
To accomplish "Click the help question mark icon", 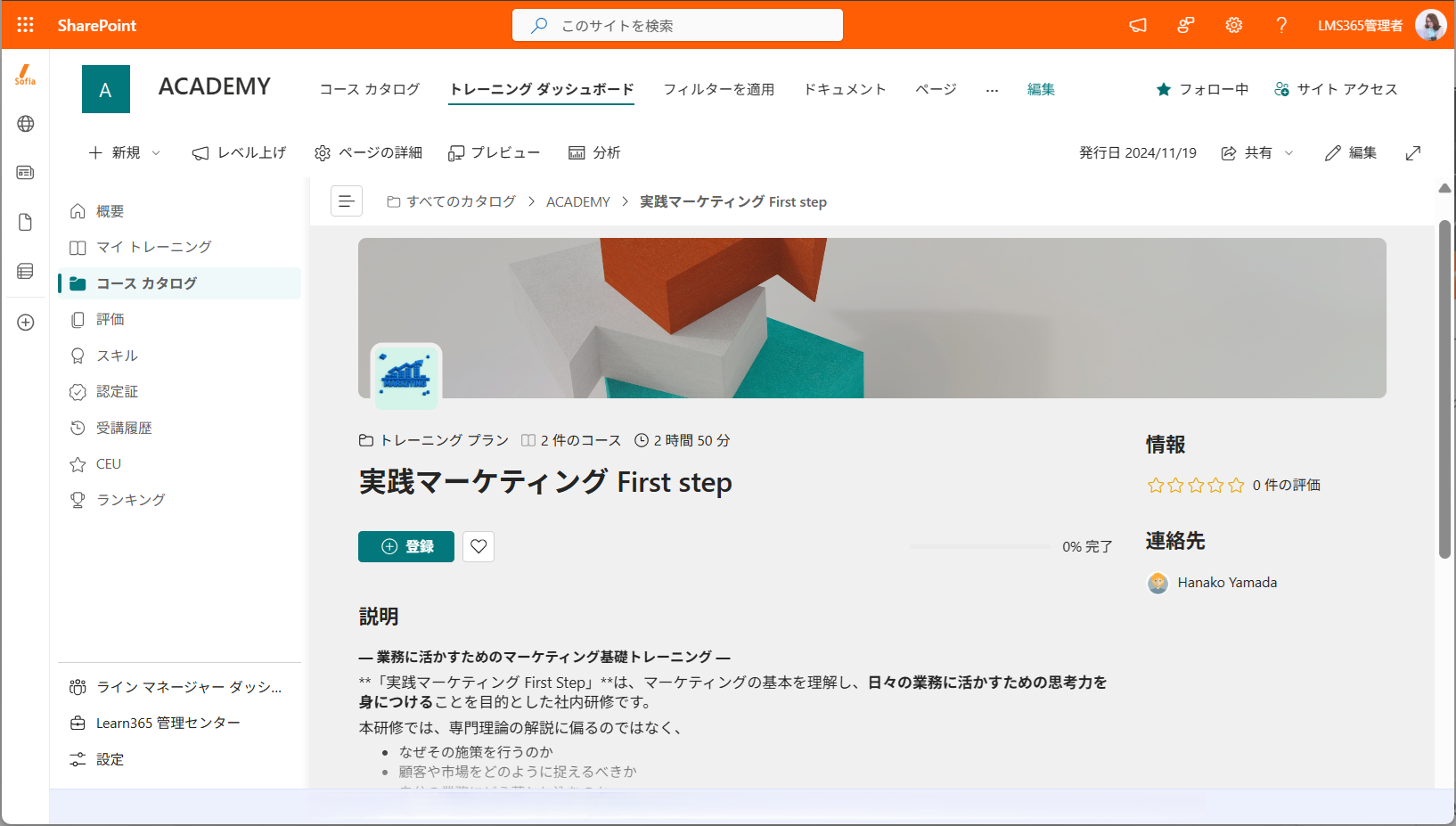I will pyautogui.click(x=1280, y=25).
